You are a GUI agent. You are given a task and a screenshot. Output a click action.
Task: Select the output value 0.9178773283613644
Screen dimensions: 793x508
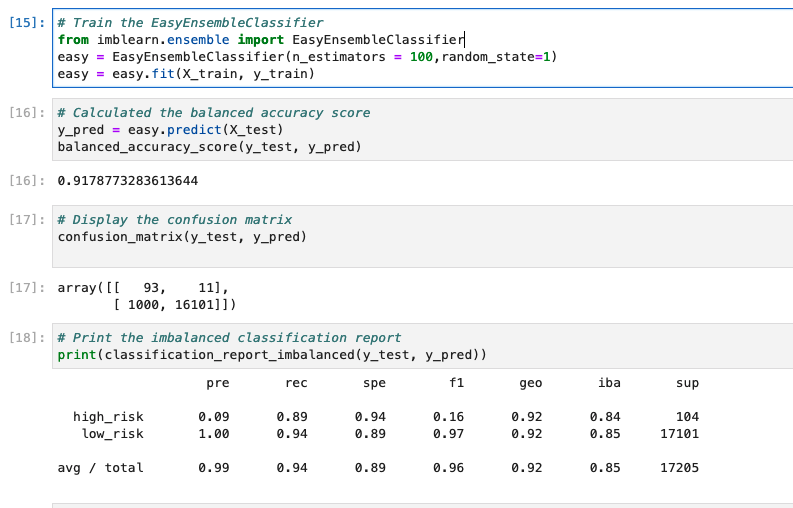[x=128, y=181]
